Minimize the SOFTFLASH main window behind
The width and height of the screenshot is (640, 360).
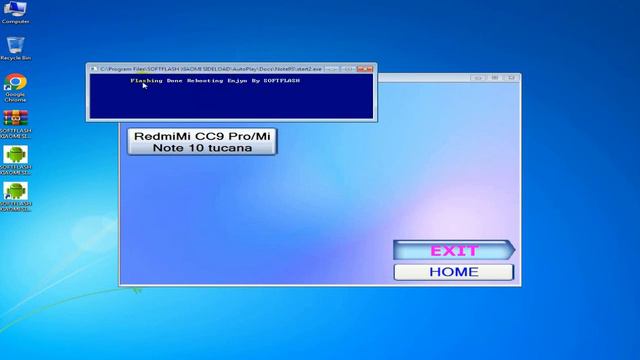(x=478, y=78)
